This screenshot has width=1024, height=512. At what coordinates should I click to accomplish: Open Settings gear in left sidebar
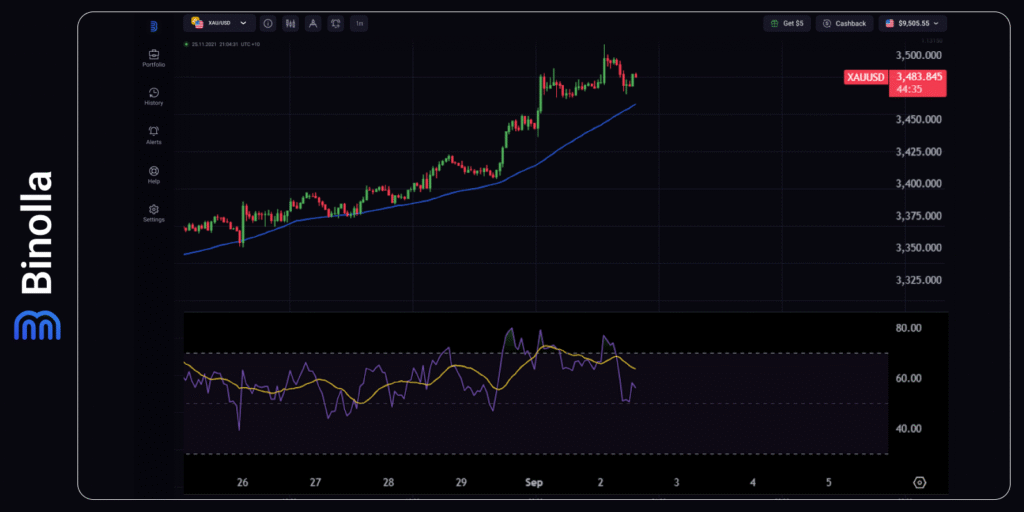154,212
